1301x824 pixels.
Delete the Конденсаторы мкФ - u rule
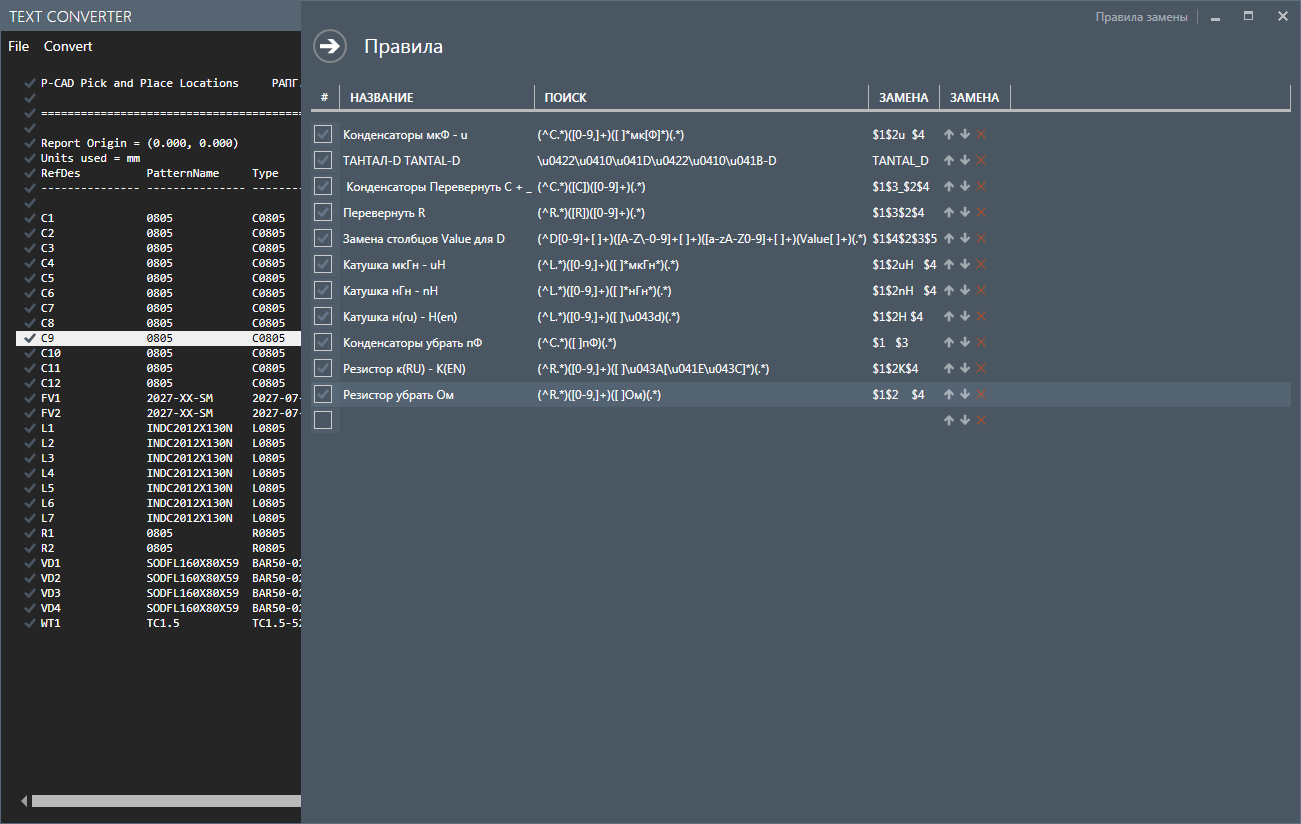pyautogui.click(x=981, y=134)
